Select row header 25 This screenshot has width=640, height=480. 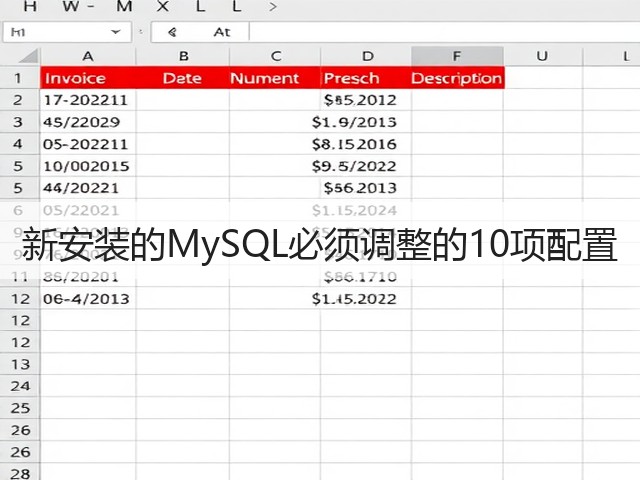click(20, 408)
